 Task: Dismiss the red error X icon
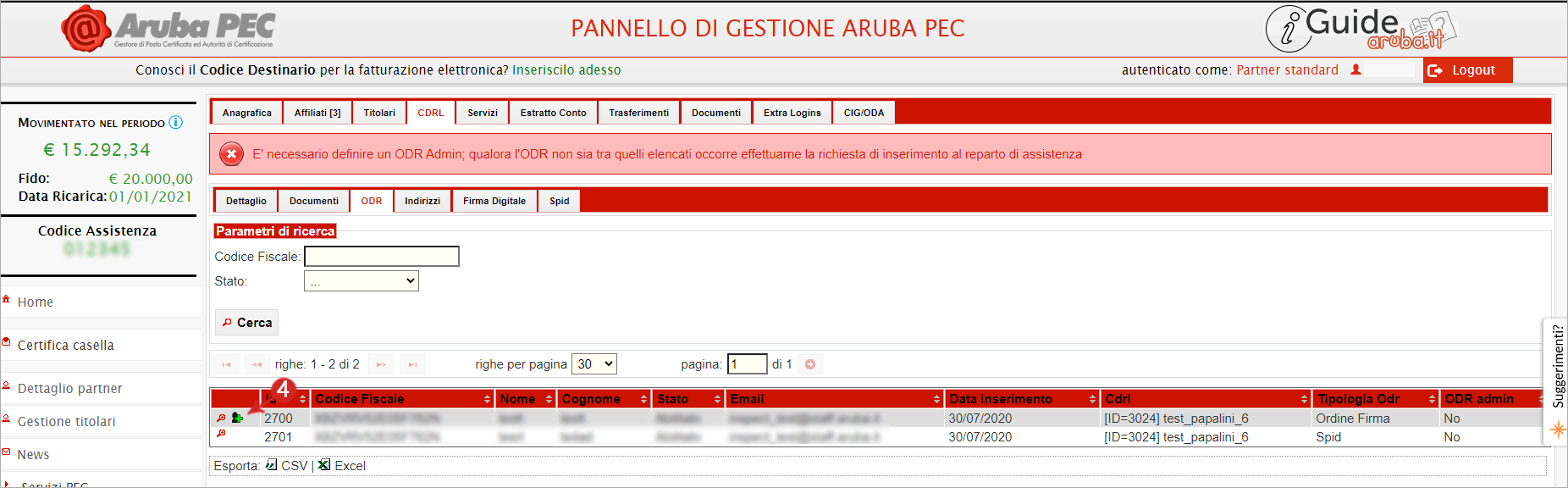pos(231,153)
